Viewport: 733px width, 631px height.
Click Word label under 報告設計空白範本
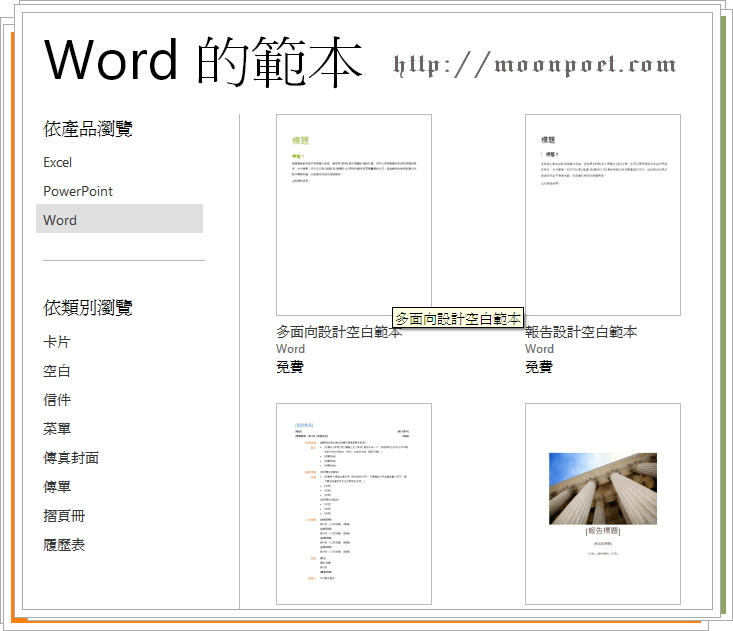click(x=539, y=349)
